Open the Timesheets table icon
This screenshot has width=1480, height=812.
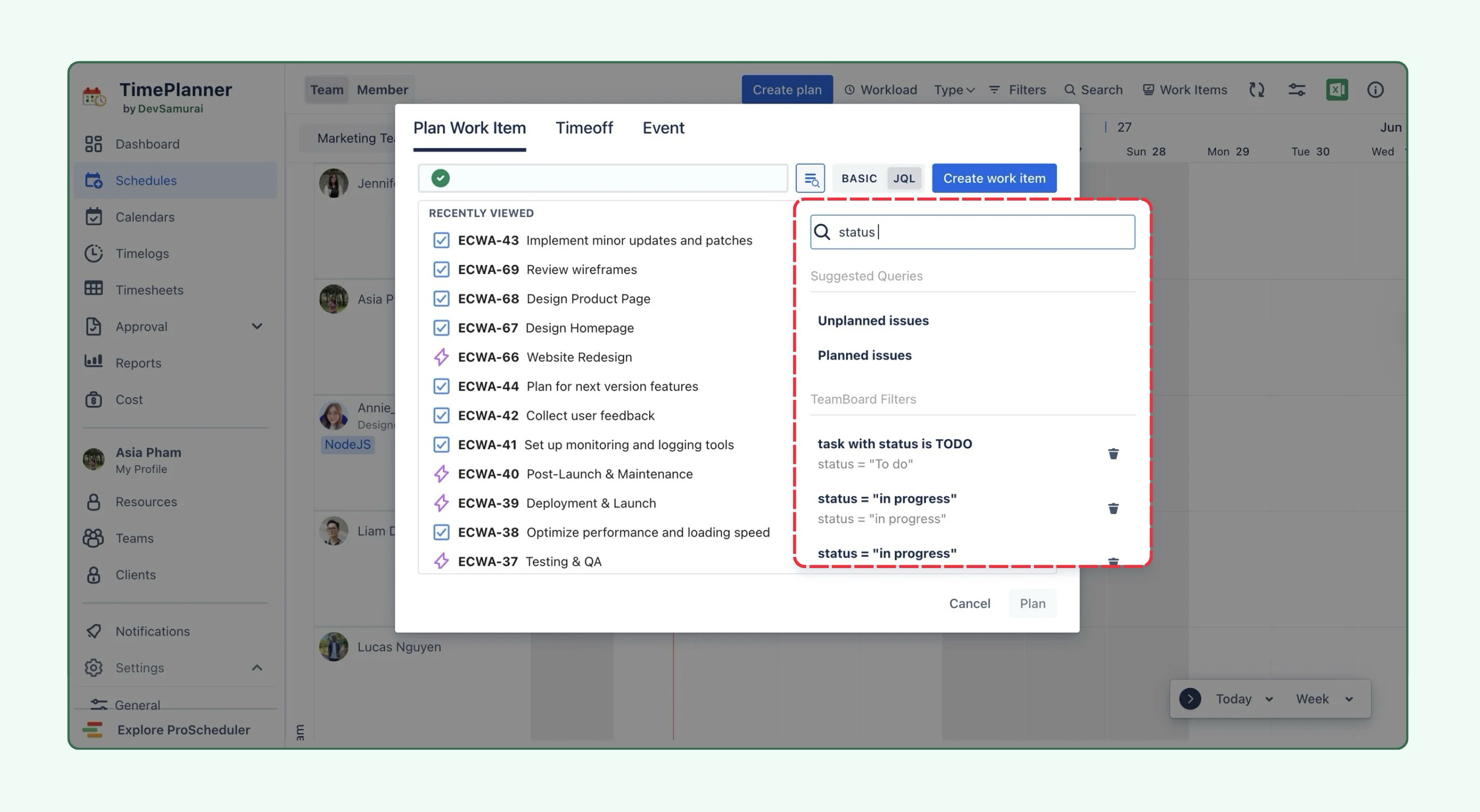point(93,289)
